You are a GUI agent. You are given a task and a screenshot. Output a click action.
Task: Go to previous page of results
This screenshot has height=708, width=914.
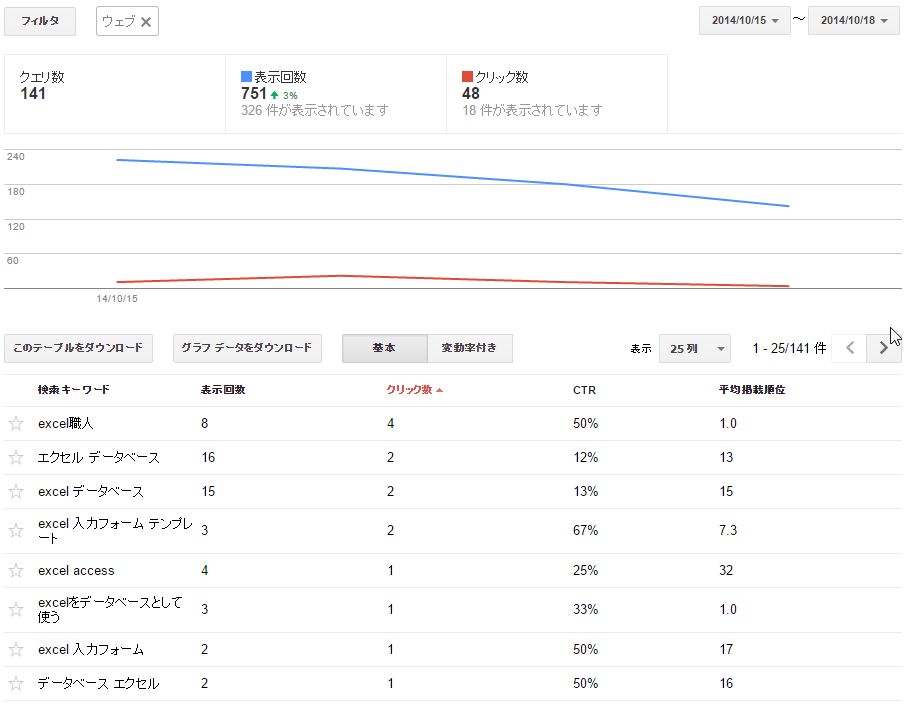(850, 348)
